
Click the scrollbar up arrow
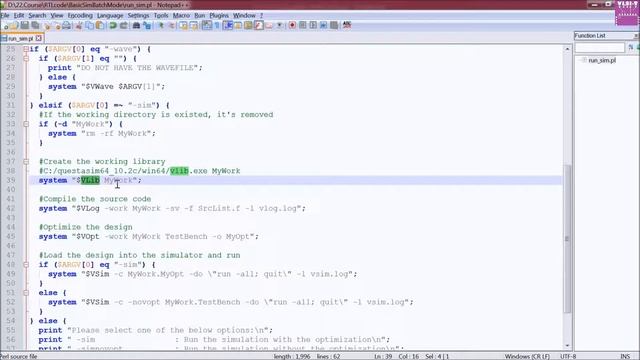pos(567,49)
